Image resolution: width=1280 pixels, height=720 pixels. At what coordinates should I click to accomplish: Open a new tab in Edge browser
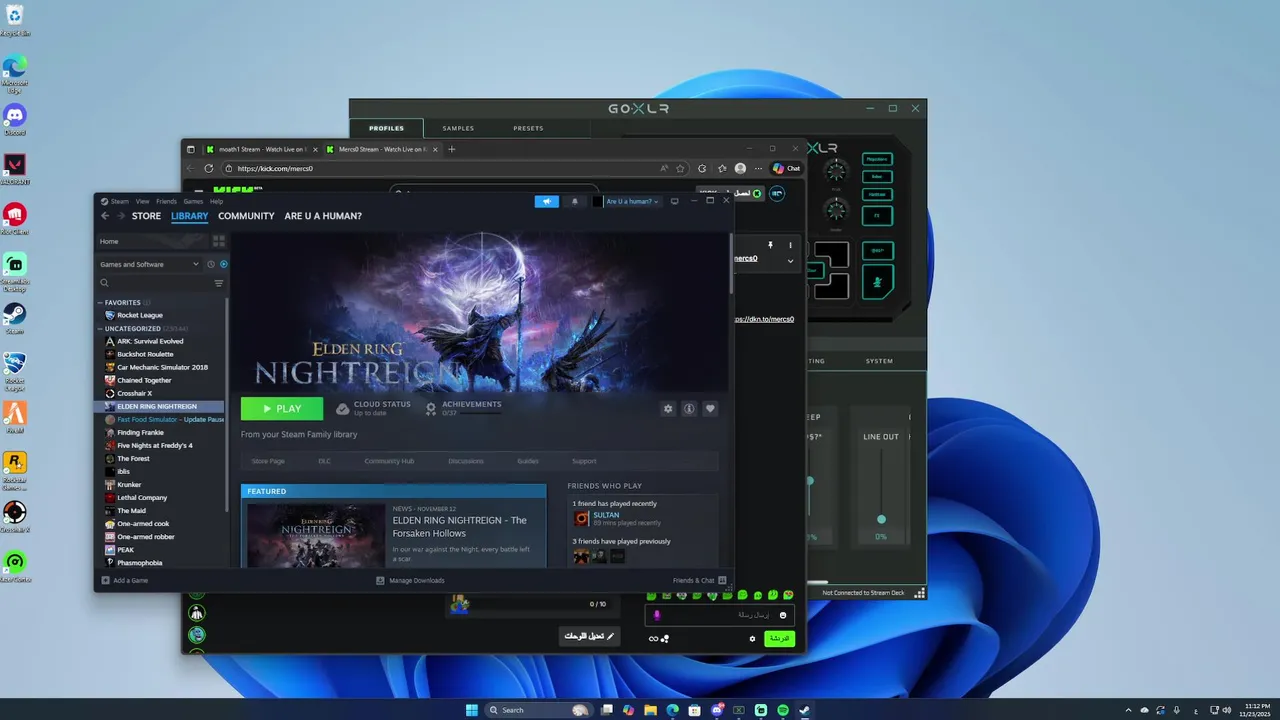click(x=451, y=149)
